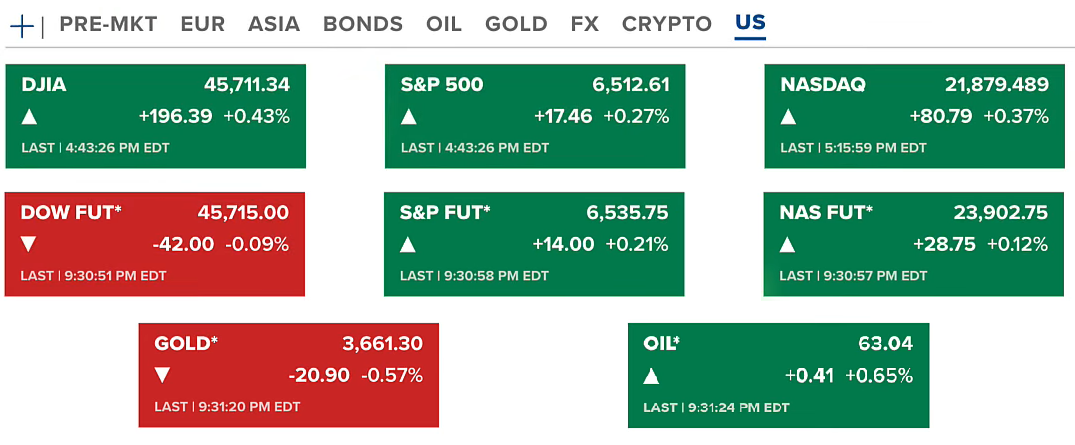Screen dimensions: 1075x445
Task: Click the DOW FUT down arrow icon
Action: pyautogui.click(x=29, y=244)
